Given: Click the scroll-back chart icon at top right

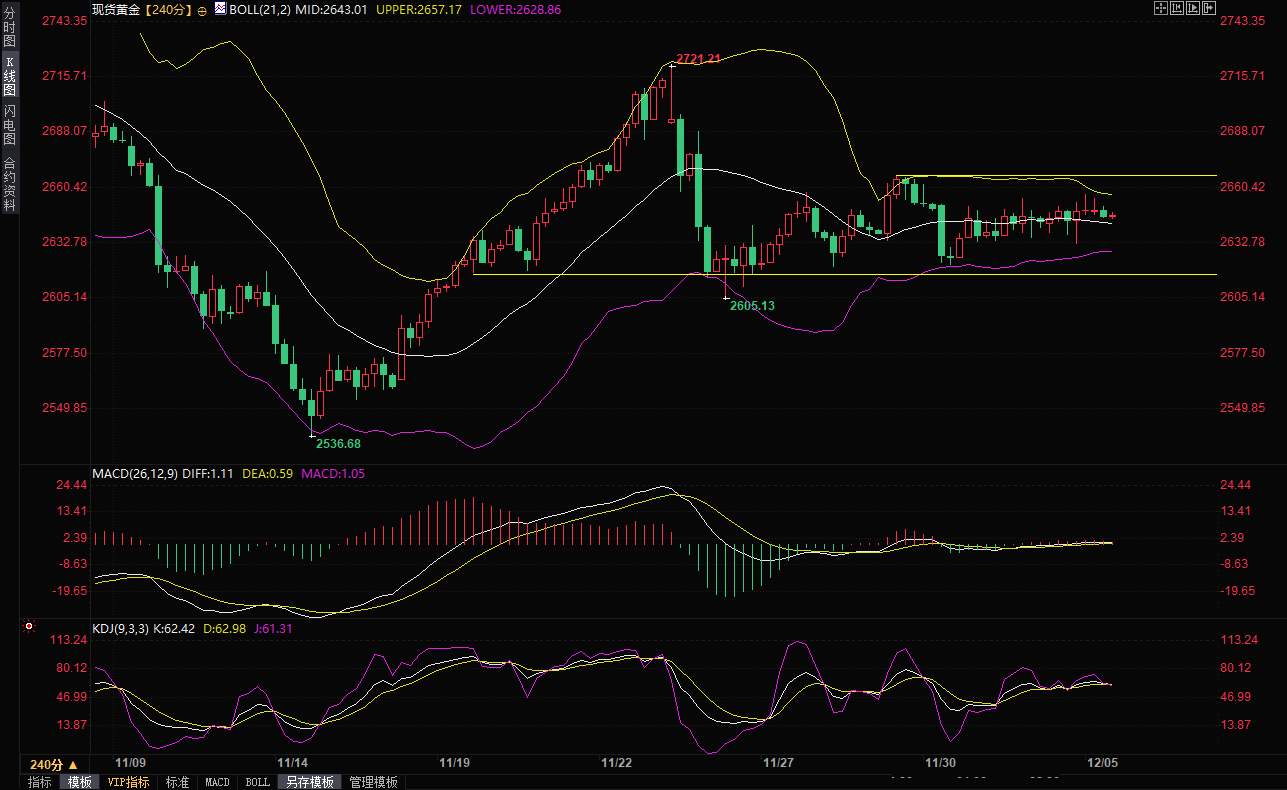Looking at the screenshot, I should pos(1177,8).
